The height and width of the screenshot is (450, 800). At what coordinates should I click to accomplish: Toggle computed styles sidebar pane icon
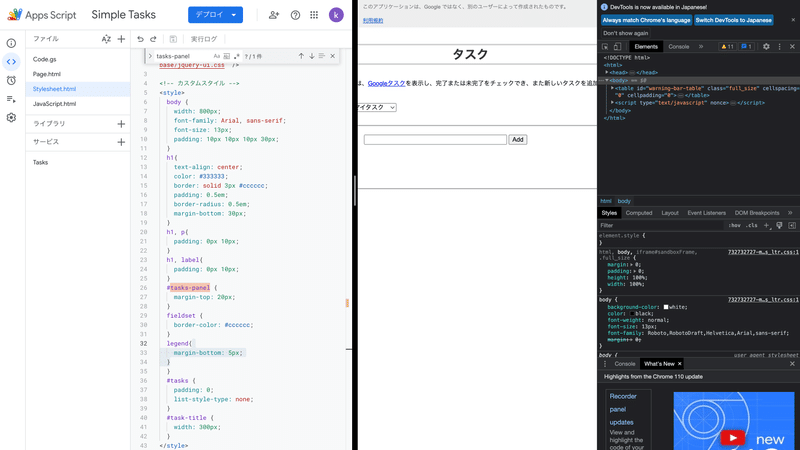tap(792, 226)
